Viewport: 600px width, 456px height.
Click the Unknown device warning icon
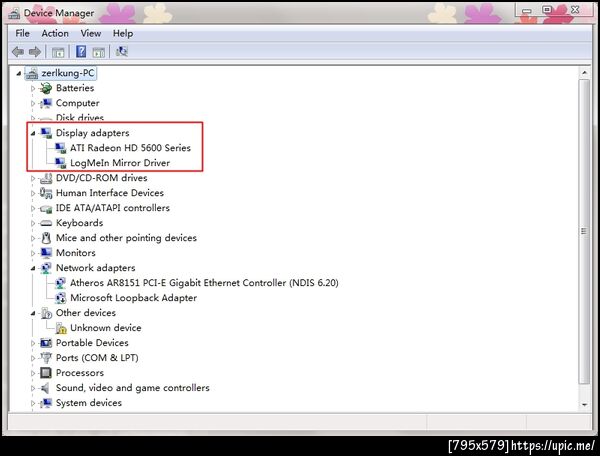(60, 328)
